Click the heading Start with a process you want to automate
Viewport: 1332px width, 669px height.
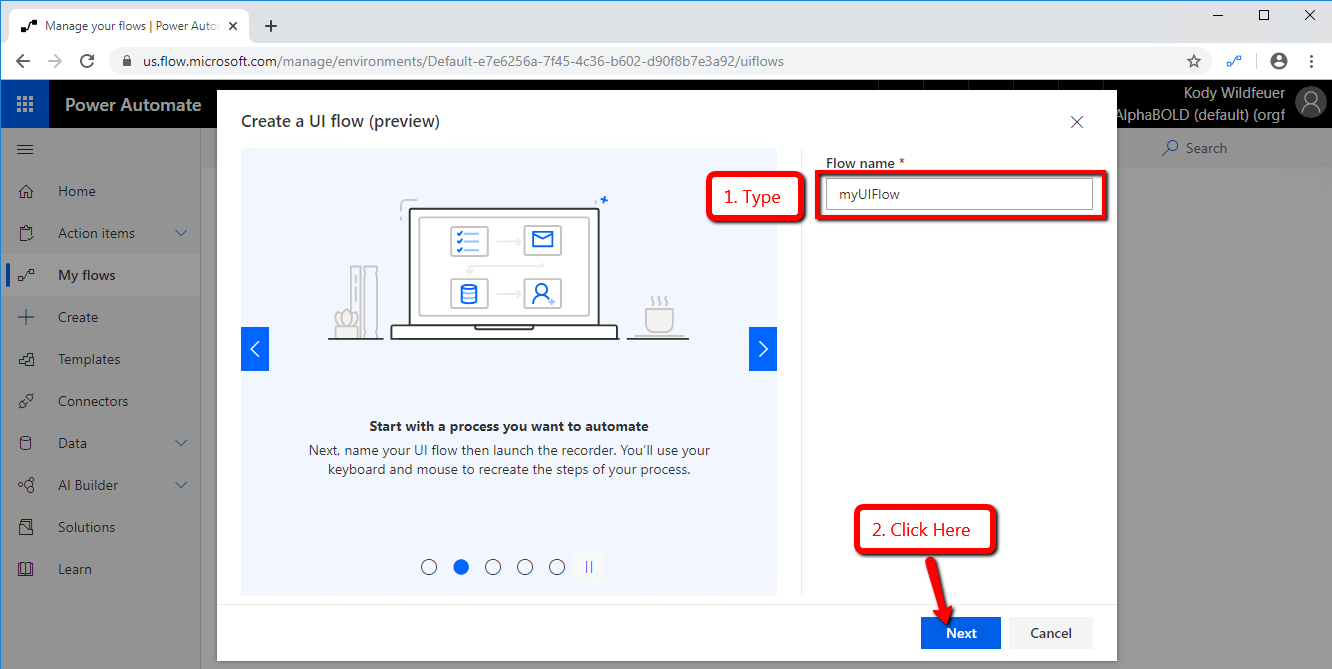[x=509, y=426]
